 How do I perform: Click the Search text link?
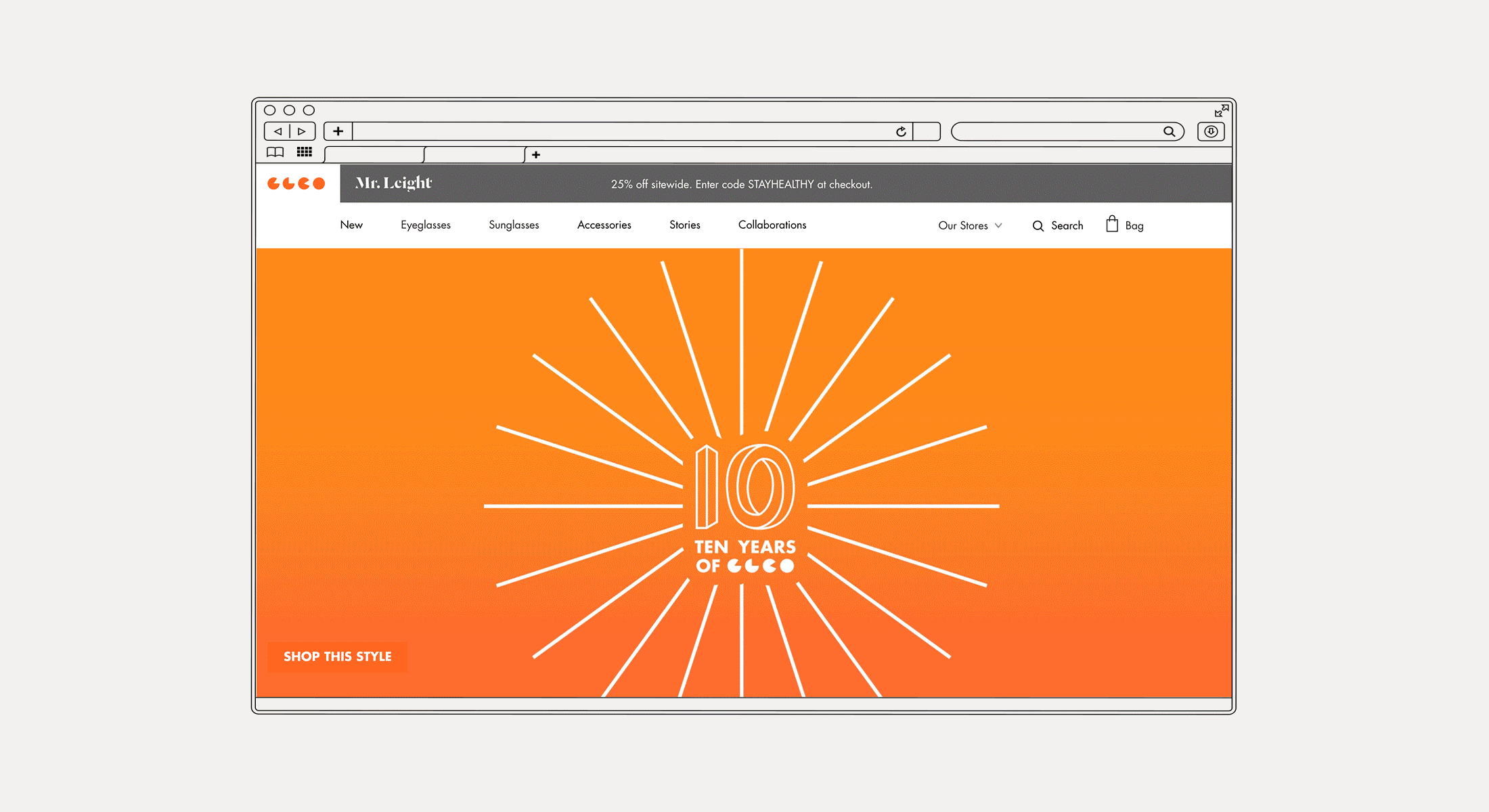[1067, 225]
